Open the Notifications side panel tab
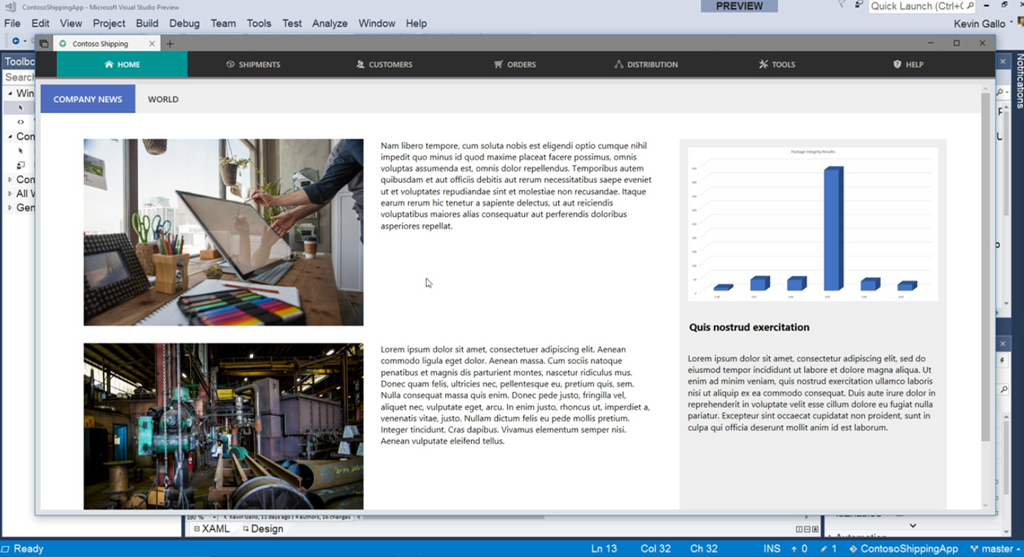The image size is (1024, 557). (1019, 80)
